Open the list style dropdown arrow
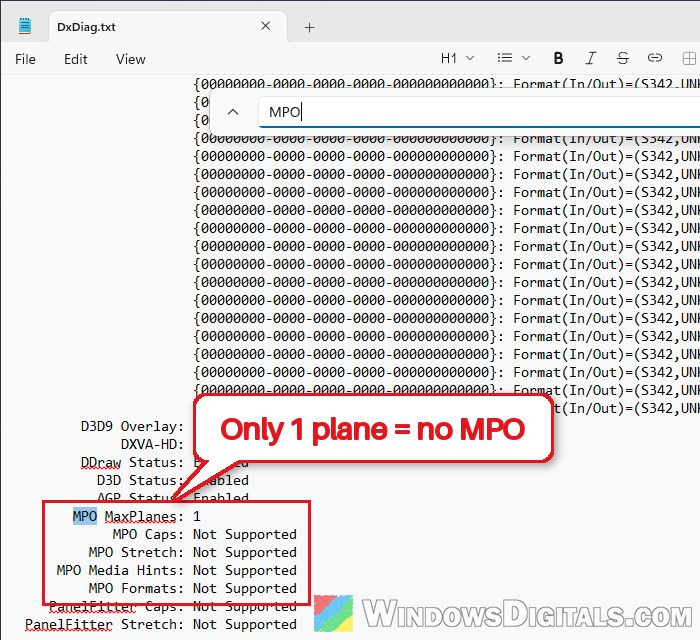This screenshot has width=700, height=640. tap(526, 58)
